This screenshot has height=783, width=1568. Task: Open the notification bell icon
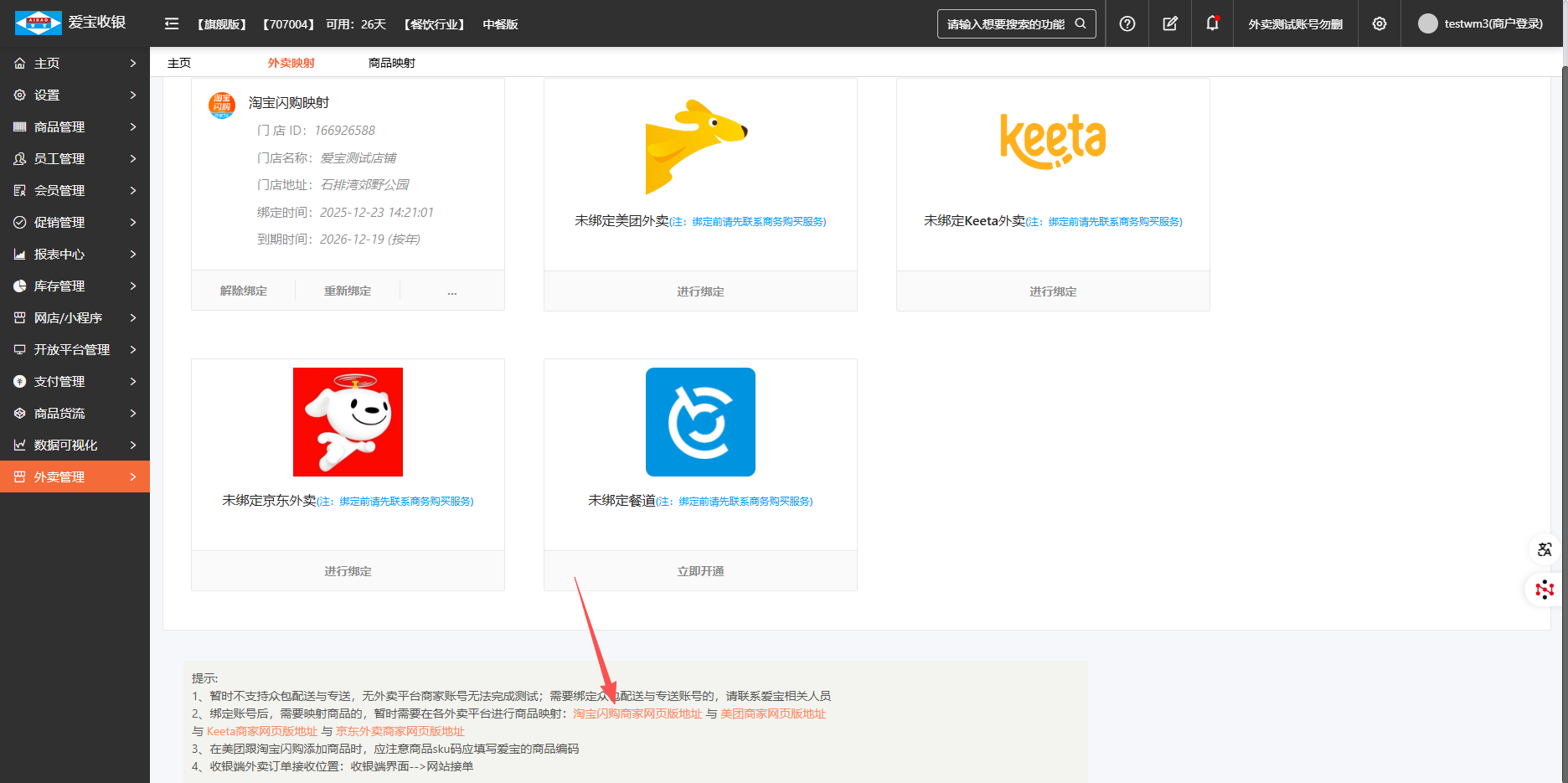[1212, 23]
